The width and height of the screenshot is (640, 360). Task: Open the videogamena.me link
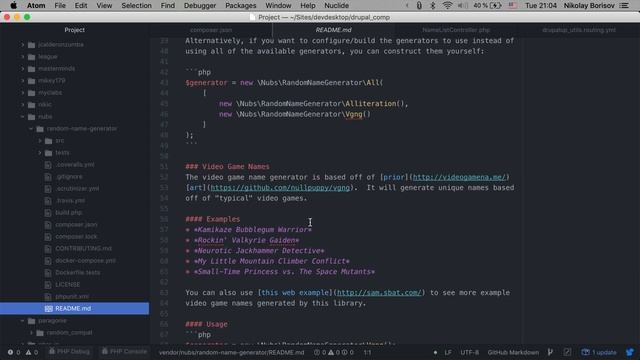[x=459, y=177]
